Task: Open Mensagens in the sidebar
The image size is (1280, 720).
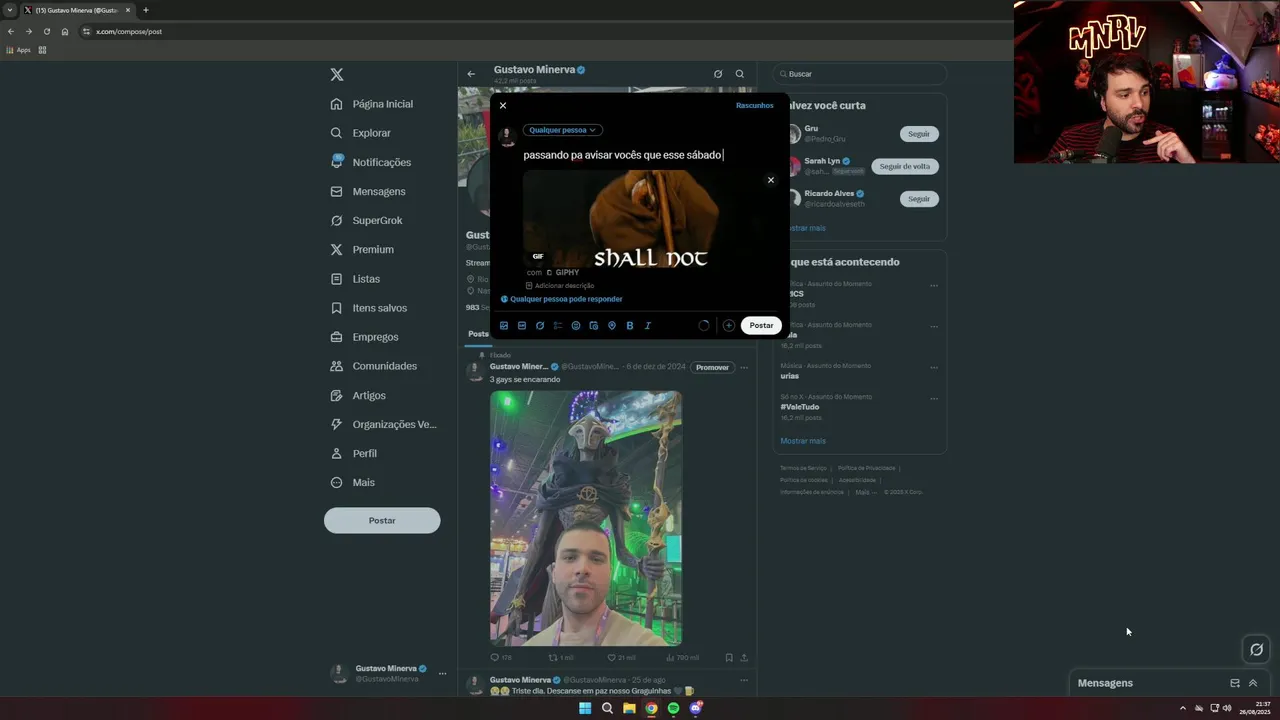Action: [x=368, y=191]
